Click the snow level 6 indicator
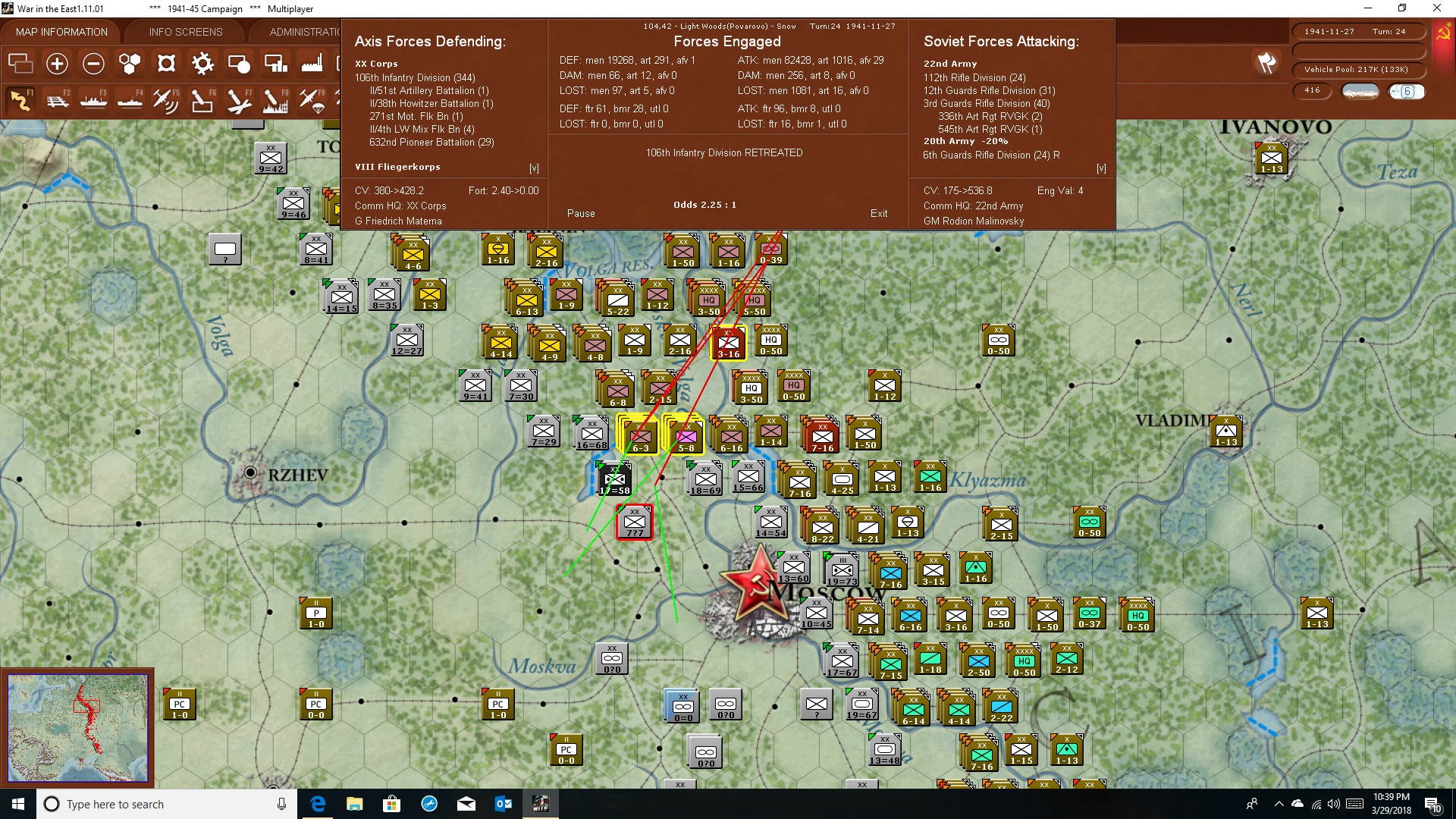This screenshot has height=819, width=1456. click(1407, 91)
